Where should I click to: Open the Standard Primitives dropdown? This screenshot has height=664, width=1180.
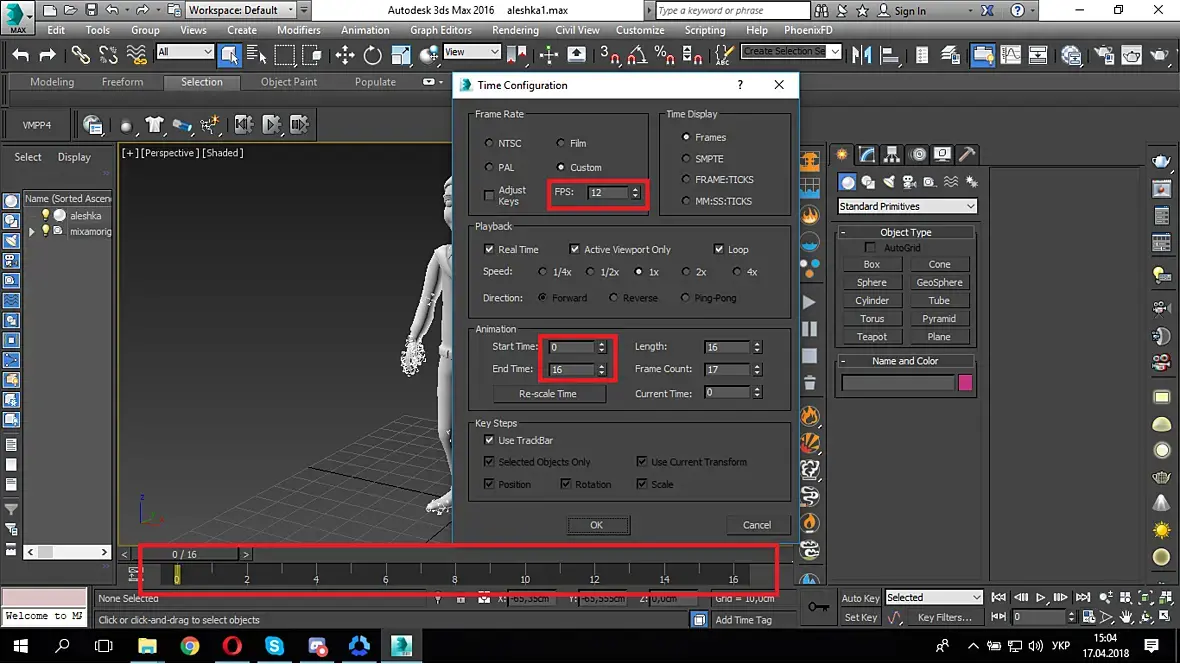906,206
